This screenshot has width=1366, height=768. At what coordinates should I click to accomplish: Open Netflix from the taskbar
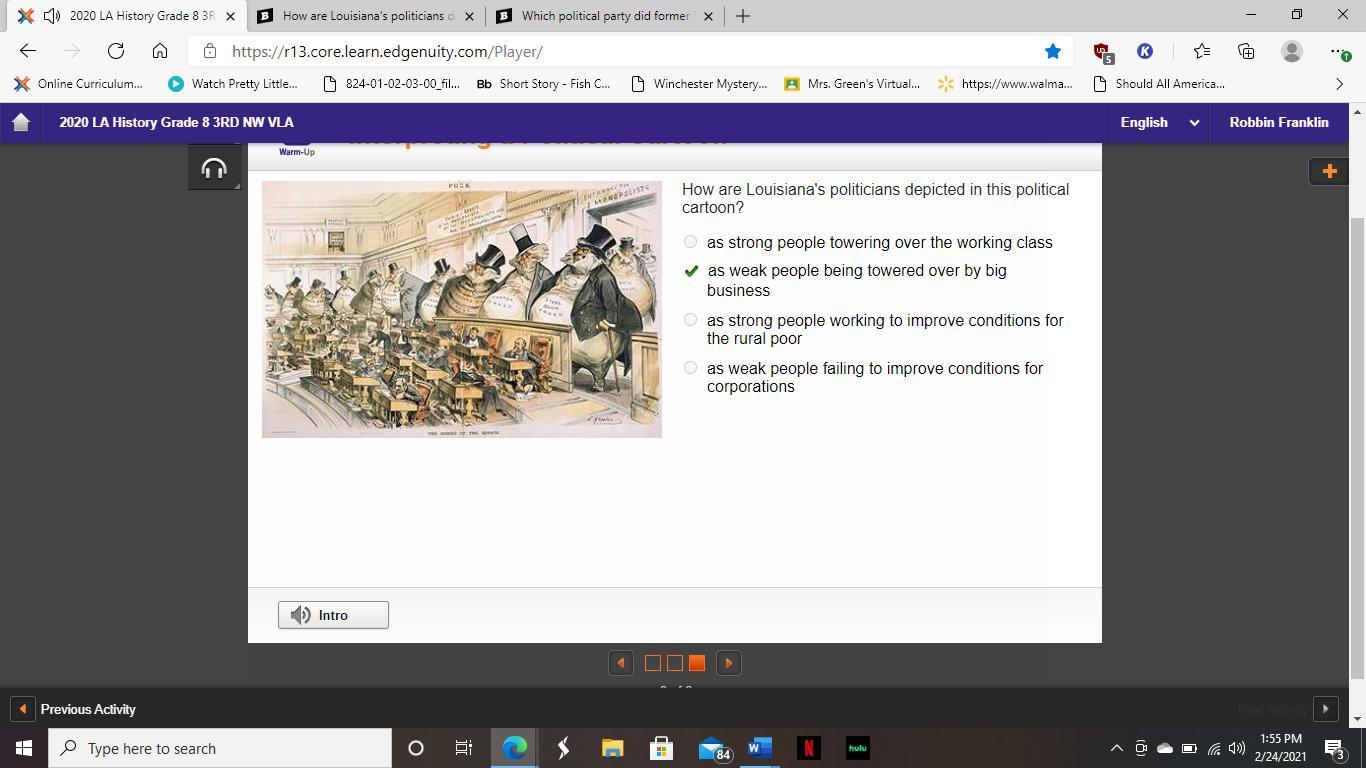(x=808, y=748)
